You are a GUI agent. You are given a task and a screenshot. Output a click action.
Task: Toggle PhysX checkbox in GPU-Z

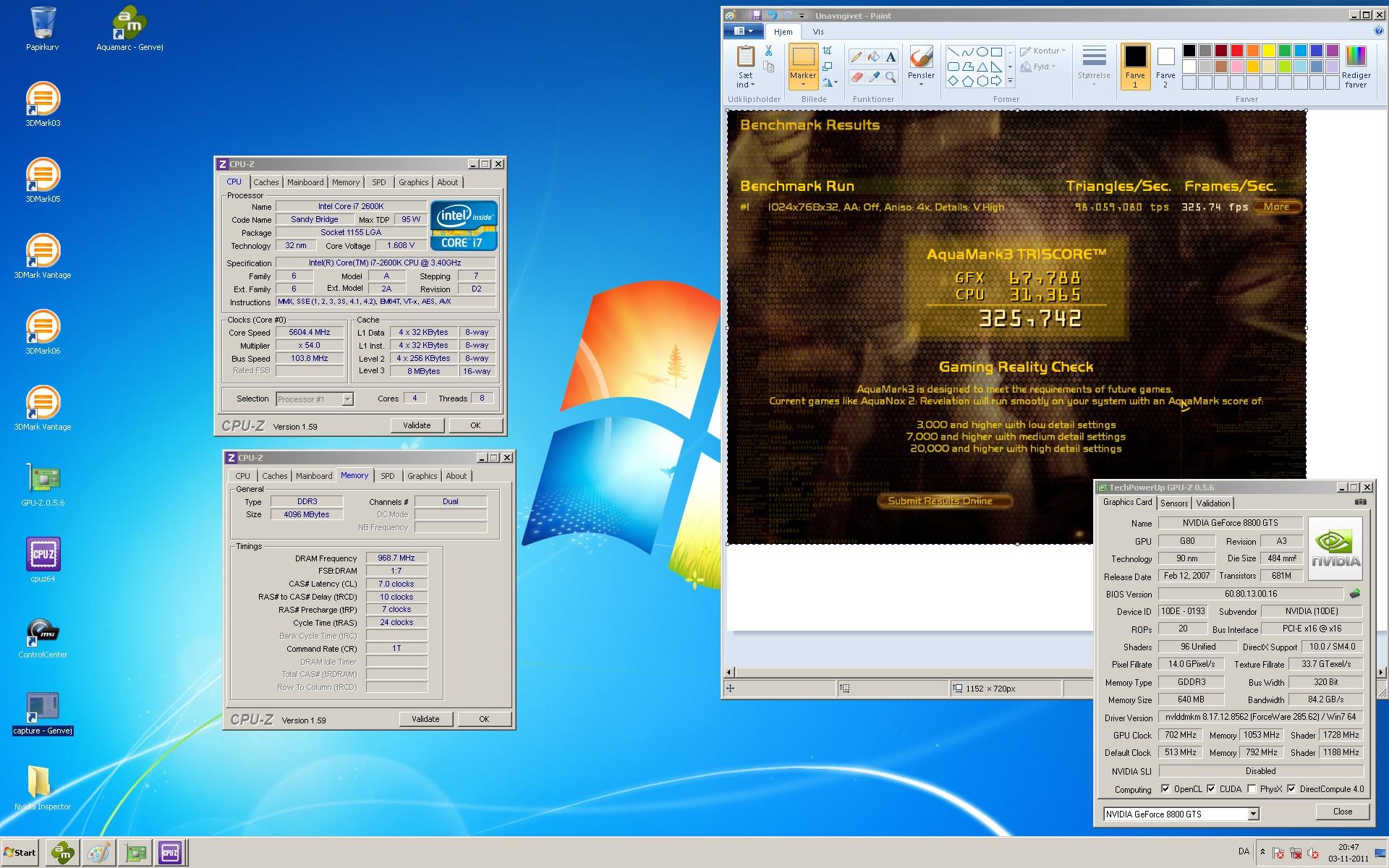[x=1252, y=789]
